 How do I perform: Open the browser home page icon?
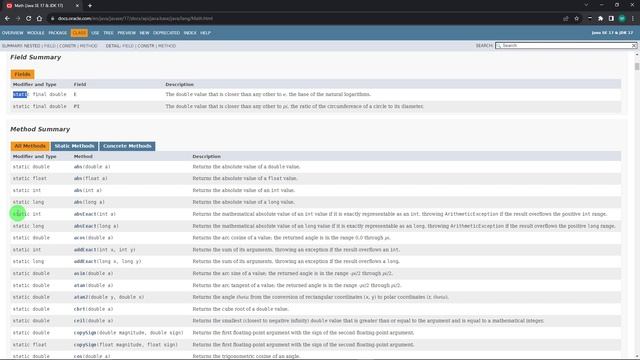pos(39,18)
